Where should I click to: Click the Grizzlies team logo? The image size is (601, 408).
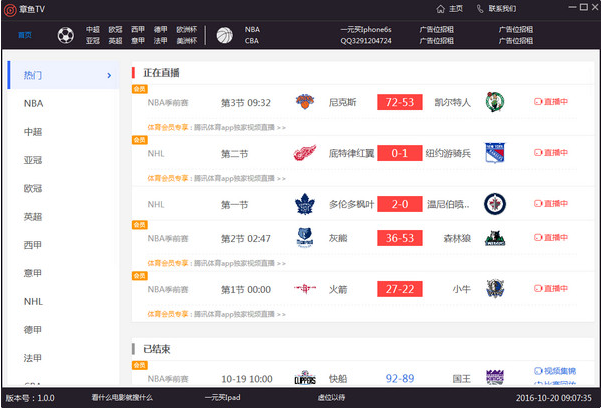[305, 238]
